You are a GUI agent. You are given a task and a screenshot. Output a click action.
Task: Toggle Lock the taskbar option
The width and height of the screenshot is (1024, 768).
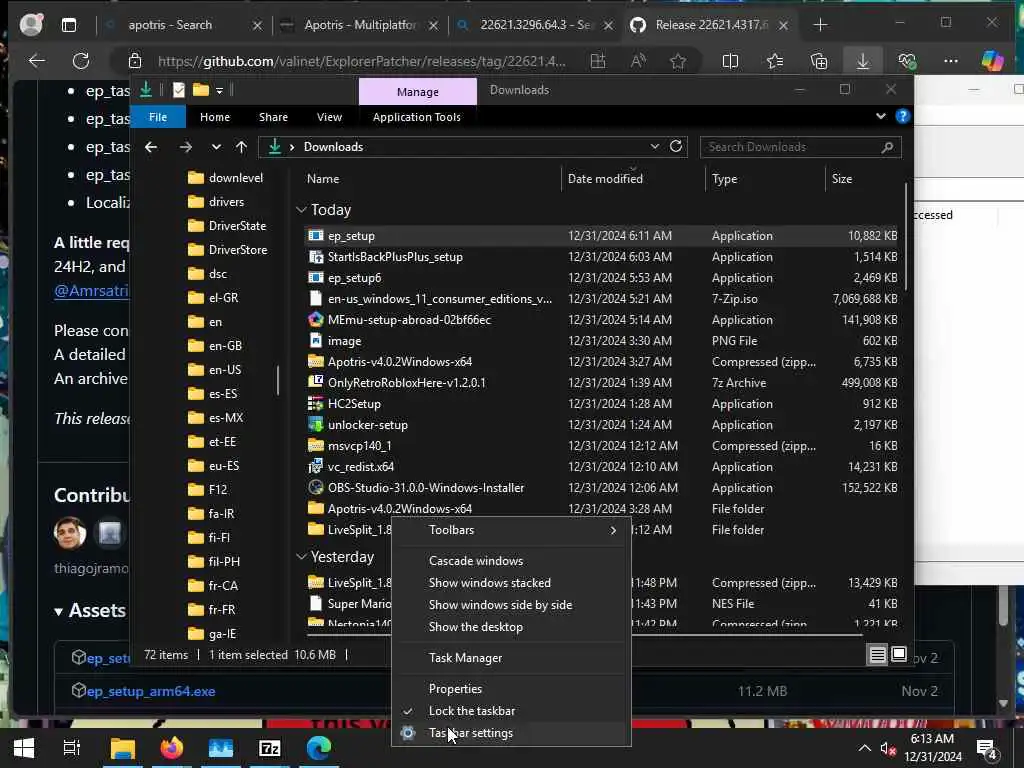tap(472, 711)
